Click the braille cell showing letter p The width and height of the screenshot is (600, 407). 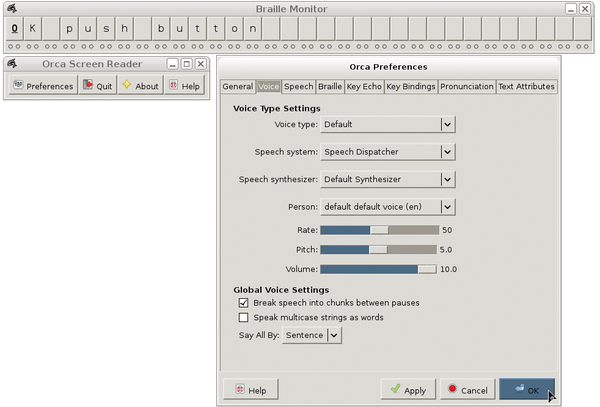tap(69, 29)
